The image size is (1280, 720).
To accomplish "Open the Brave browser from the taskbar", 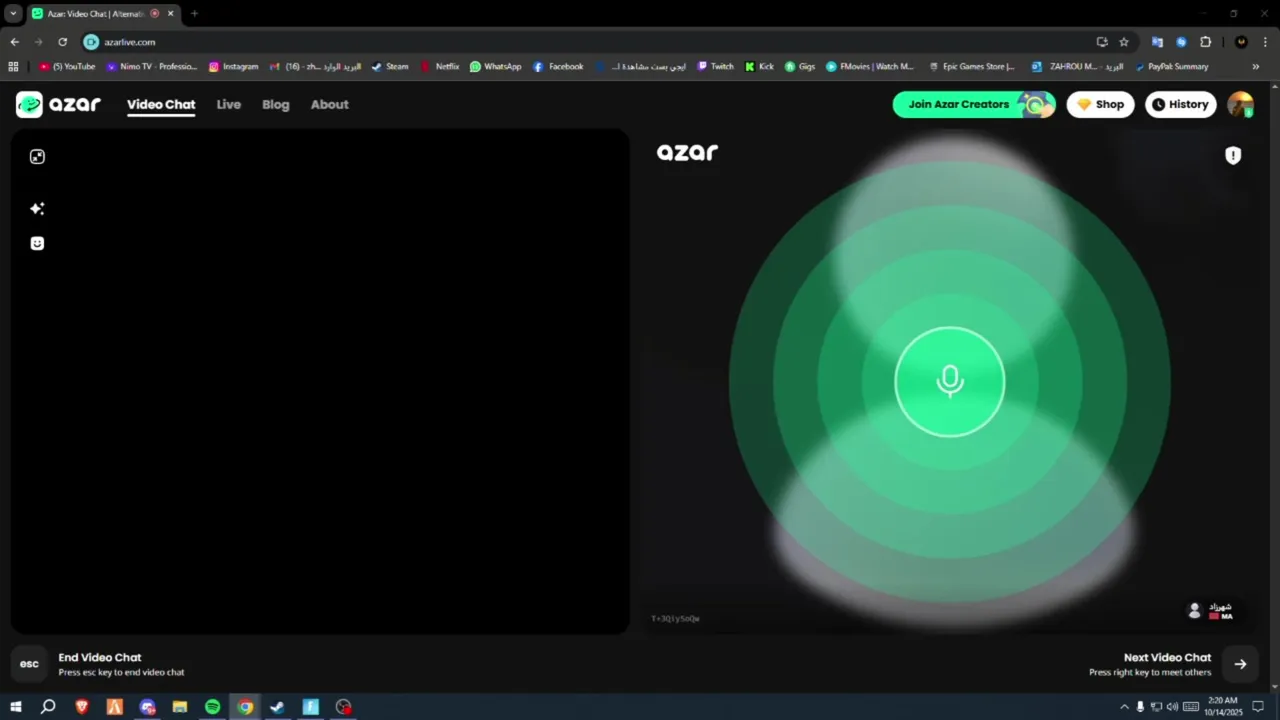I will pos(82,707).
